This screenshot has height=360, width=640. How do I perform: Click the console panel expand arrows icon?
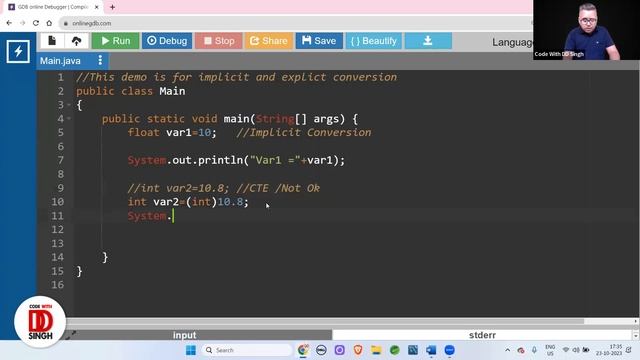[x=70, y=335]
